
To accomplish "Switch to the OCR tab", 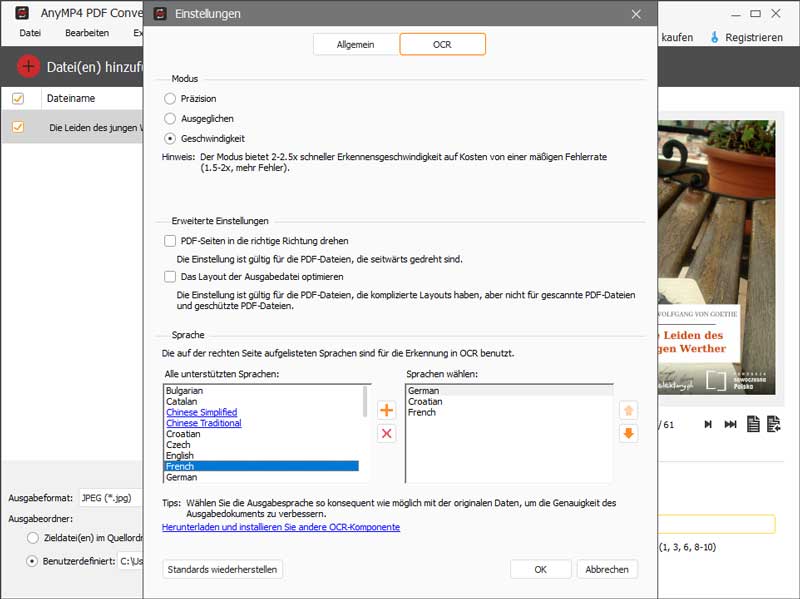I will 442,44.
